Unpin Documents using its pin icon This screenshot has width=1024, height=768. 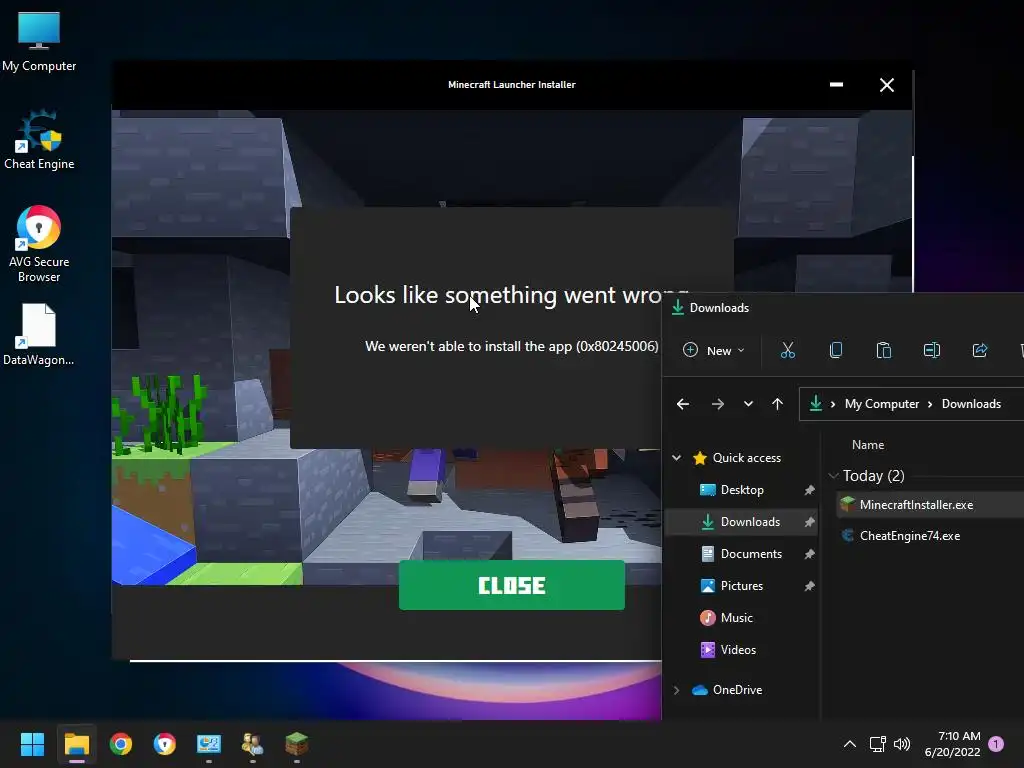point(809,554)
